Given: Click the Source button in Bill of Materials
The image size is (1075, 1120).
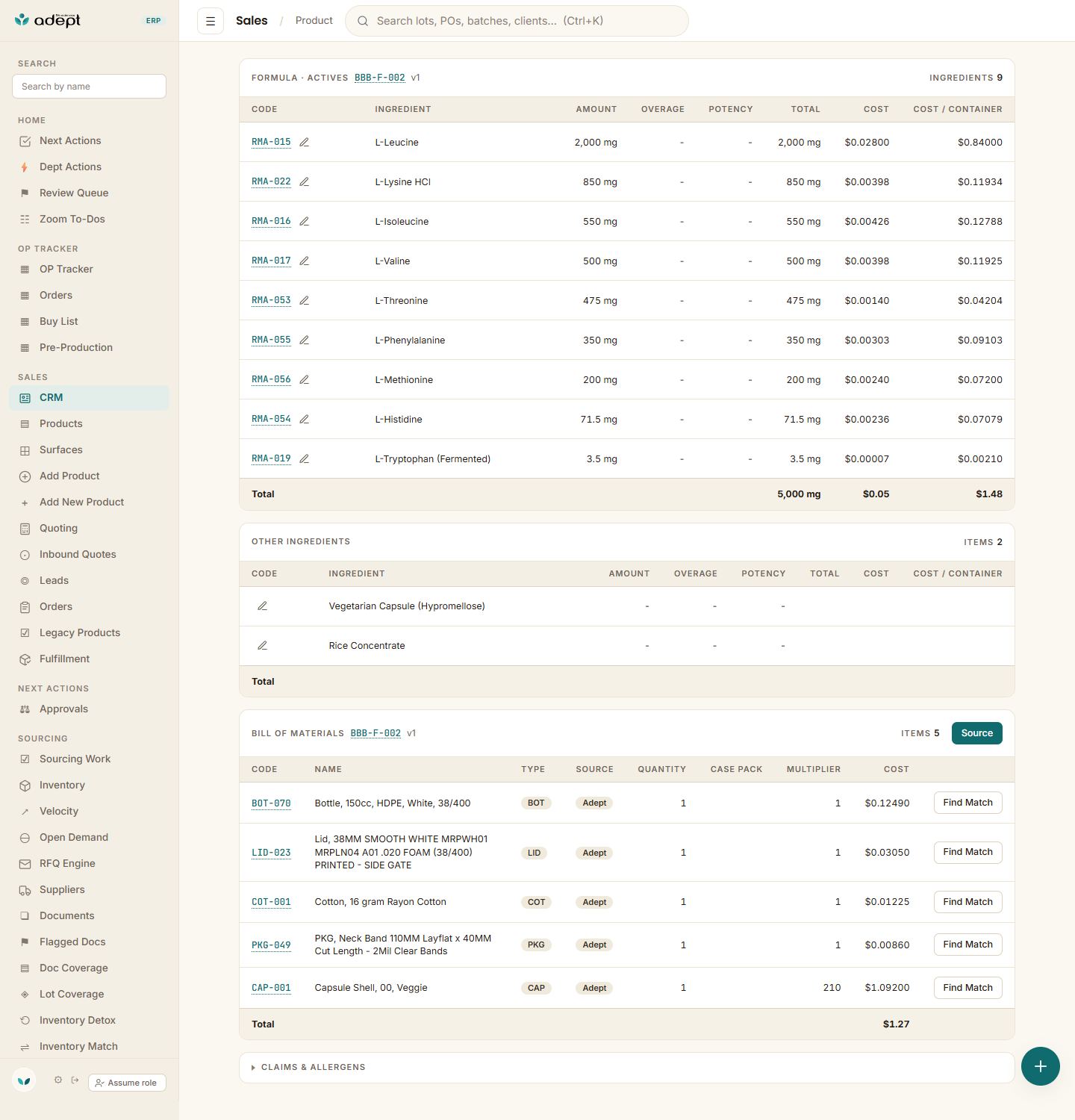Looking at the screenshot, I should pos(977,733).
